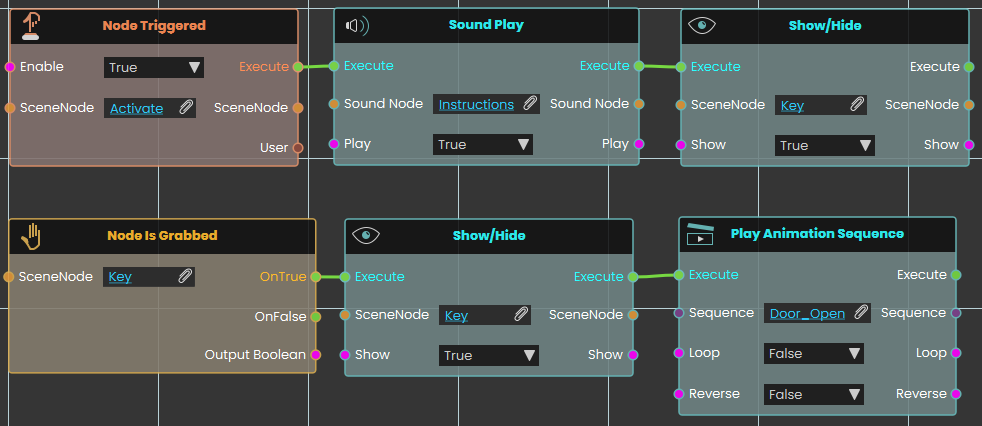Open the Instructions sound node link
Viewport: 982px width, 426px height.
click(x=476, y=105)
